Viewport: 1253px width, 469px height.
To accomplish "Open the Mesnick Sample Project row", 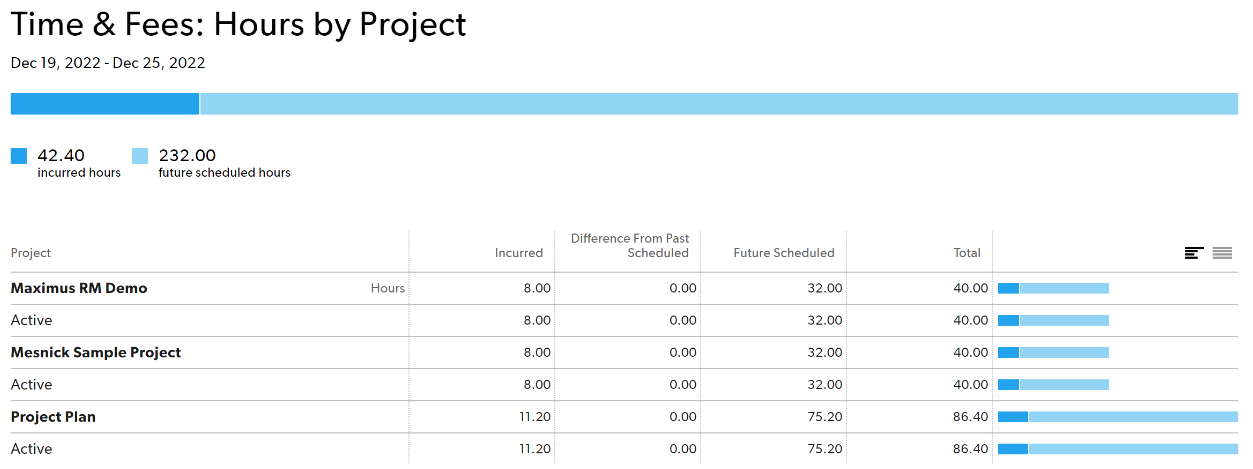I will tap(96, 352).
